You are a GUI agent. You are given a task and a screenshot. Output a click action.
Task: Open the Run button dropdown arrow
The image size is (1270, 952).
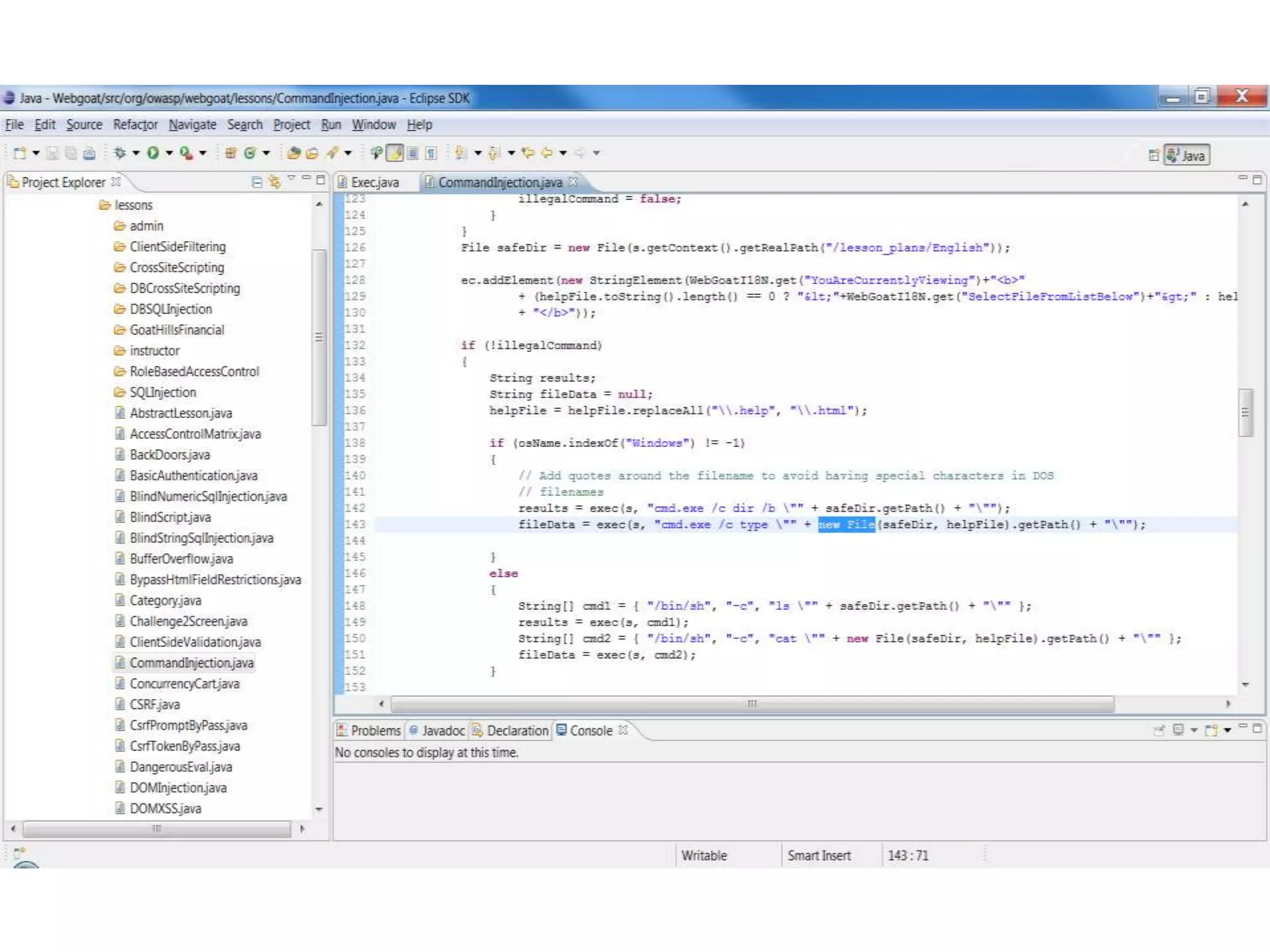click(169, 152)
